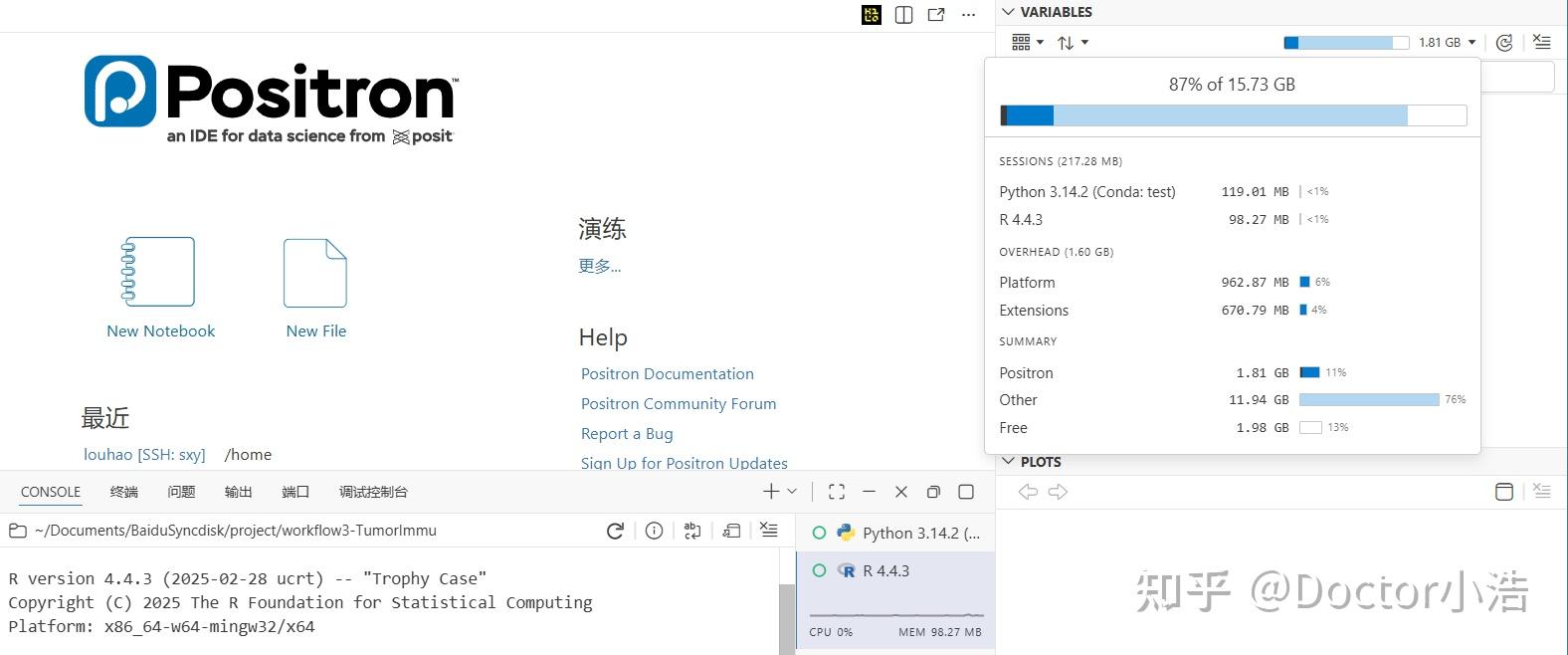Toggle console word wrap icon
Viewport: 1568px width, 655px height.
tap(692, 531)
